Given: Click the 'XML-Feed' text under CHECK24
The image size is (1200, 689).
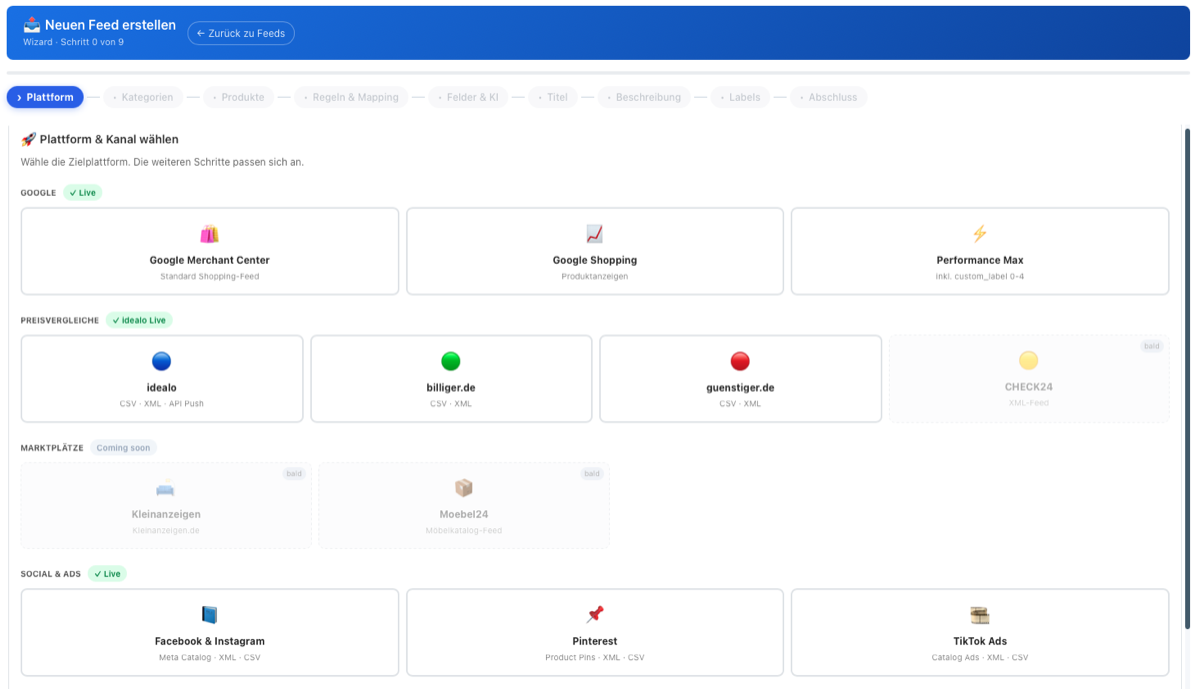Looking at the screenshot, I should 1029,404.
